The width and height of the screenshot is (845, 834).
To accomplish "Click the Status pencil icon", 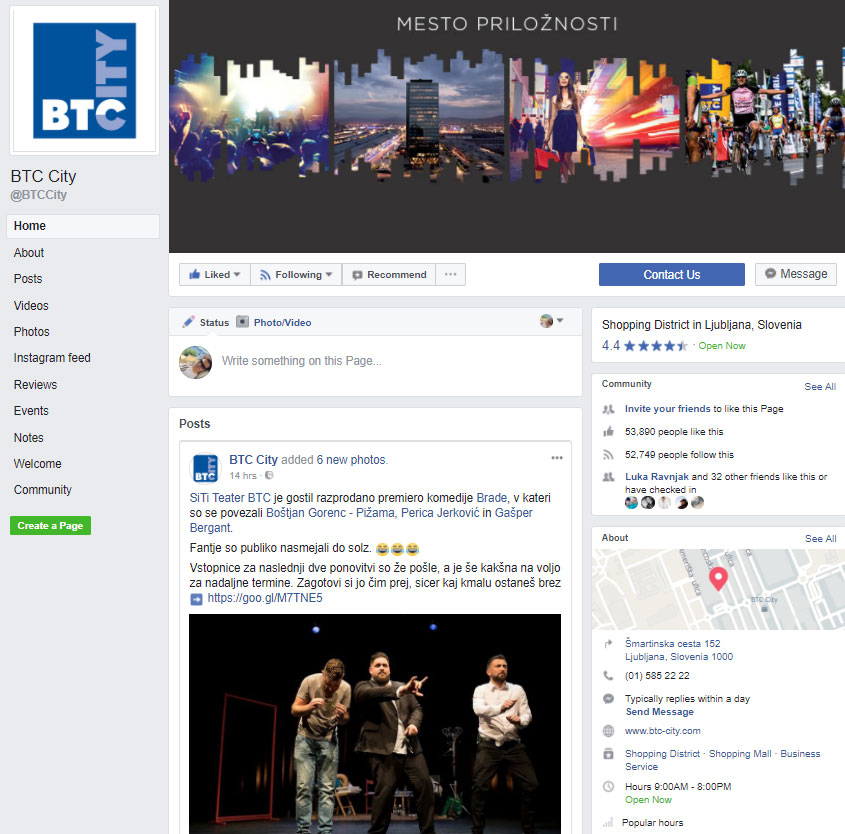I will pos(188,322).
